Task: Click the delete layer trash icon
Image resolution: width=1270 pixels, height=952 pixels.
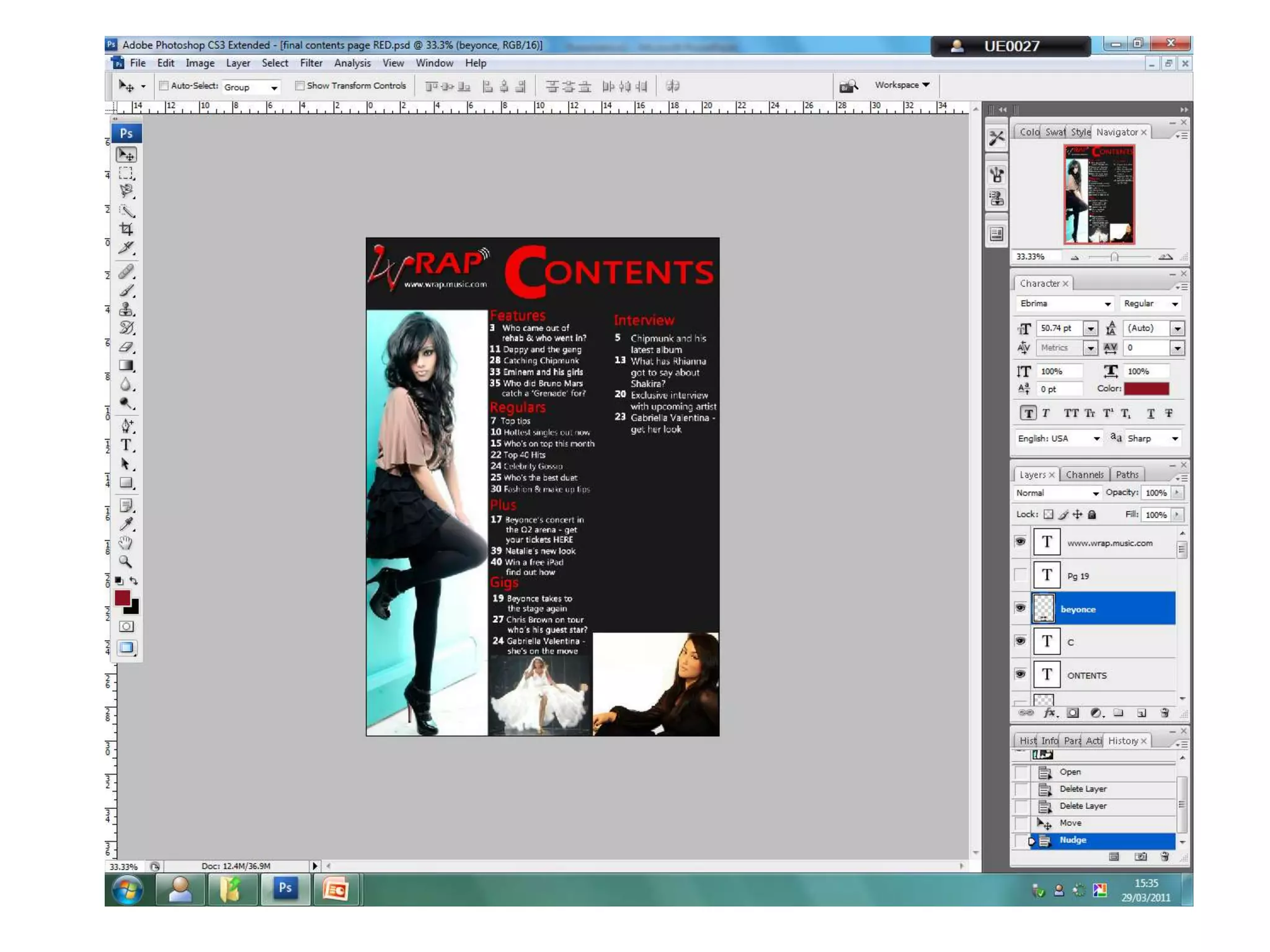Action: tap(1165, 713)
